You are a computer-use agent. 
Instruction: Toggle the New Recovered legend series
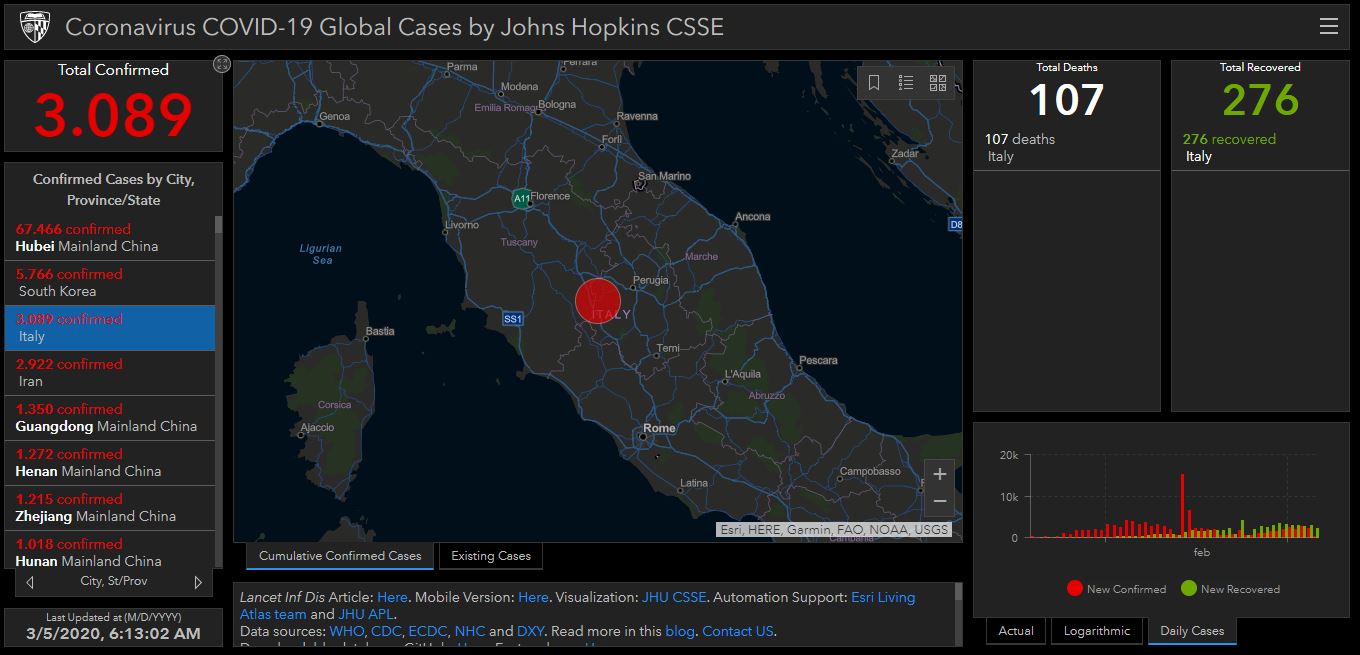click(1230, 589)
